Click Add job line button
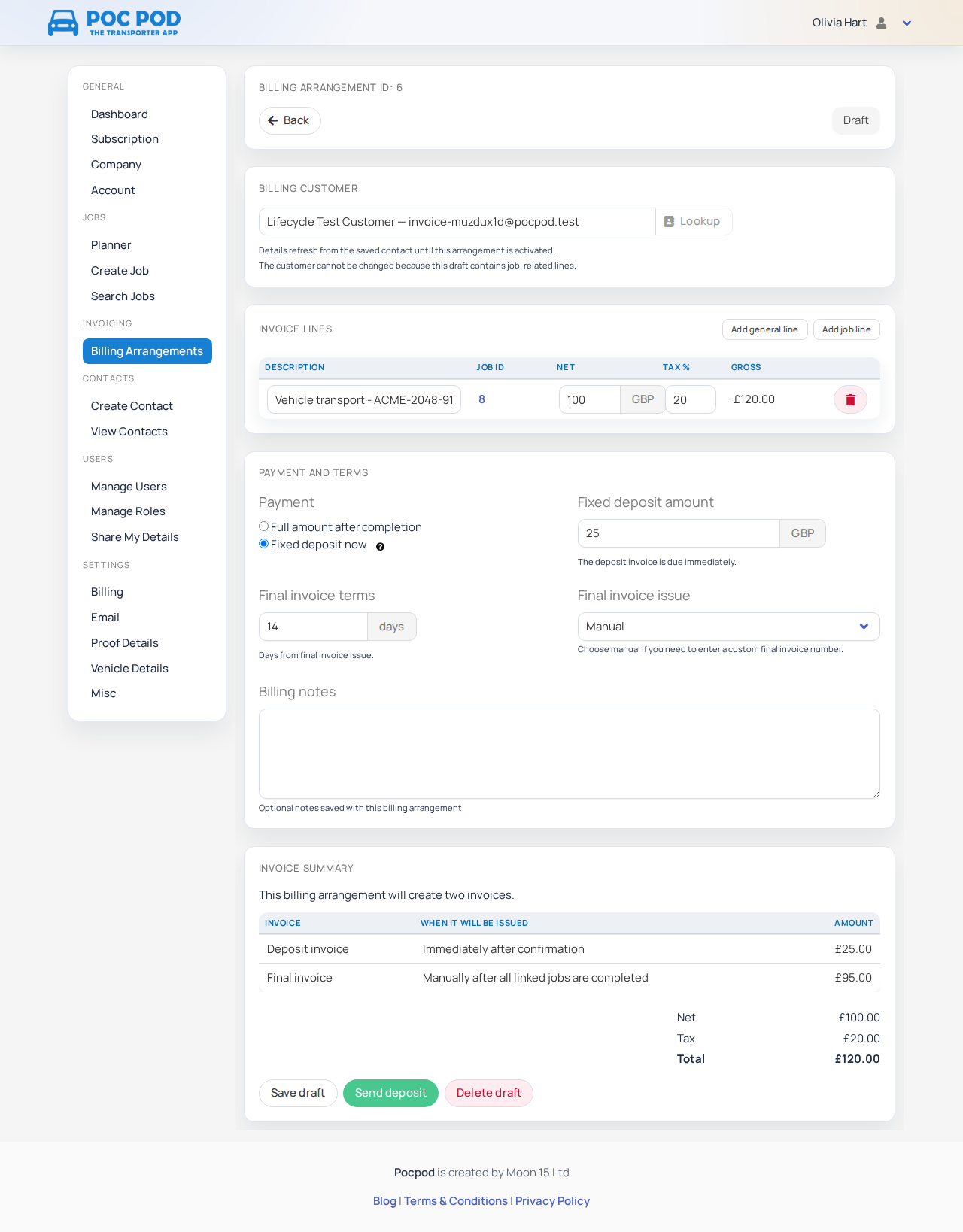The width and height of the screenshot is (963, 1232). click(846, 329)
